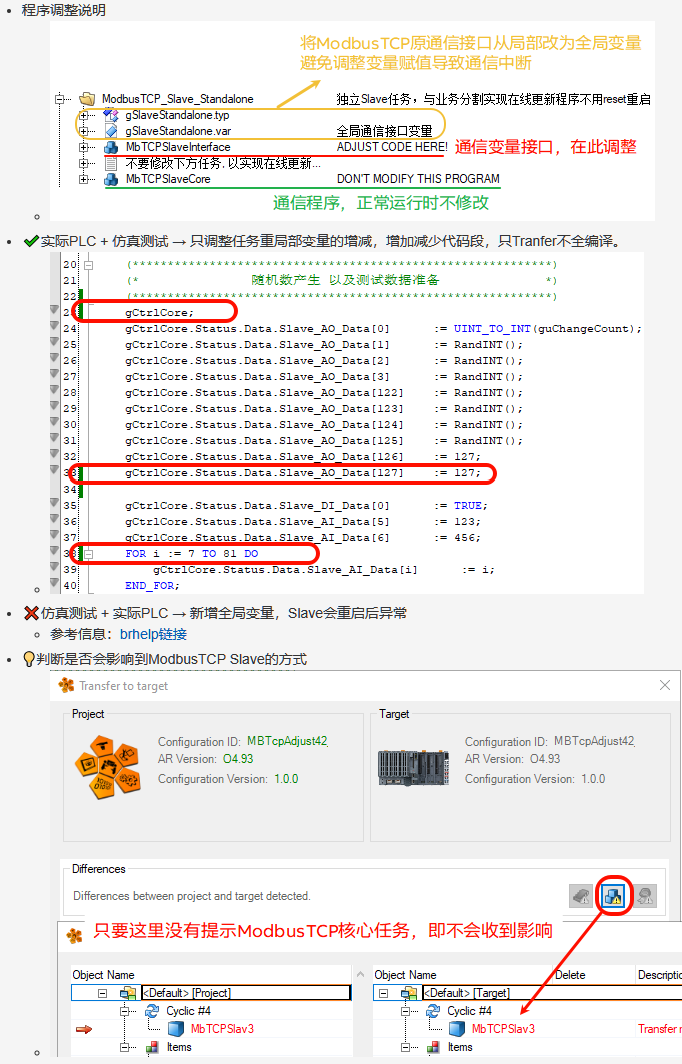Open the brhelp链接 reference link
Screen dimensions: 682x1064
pos(153,634)
